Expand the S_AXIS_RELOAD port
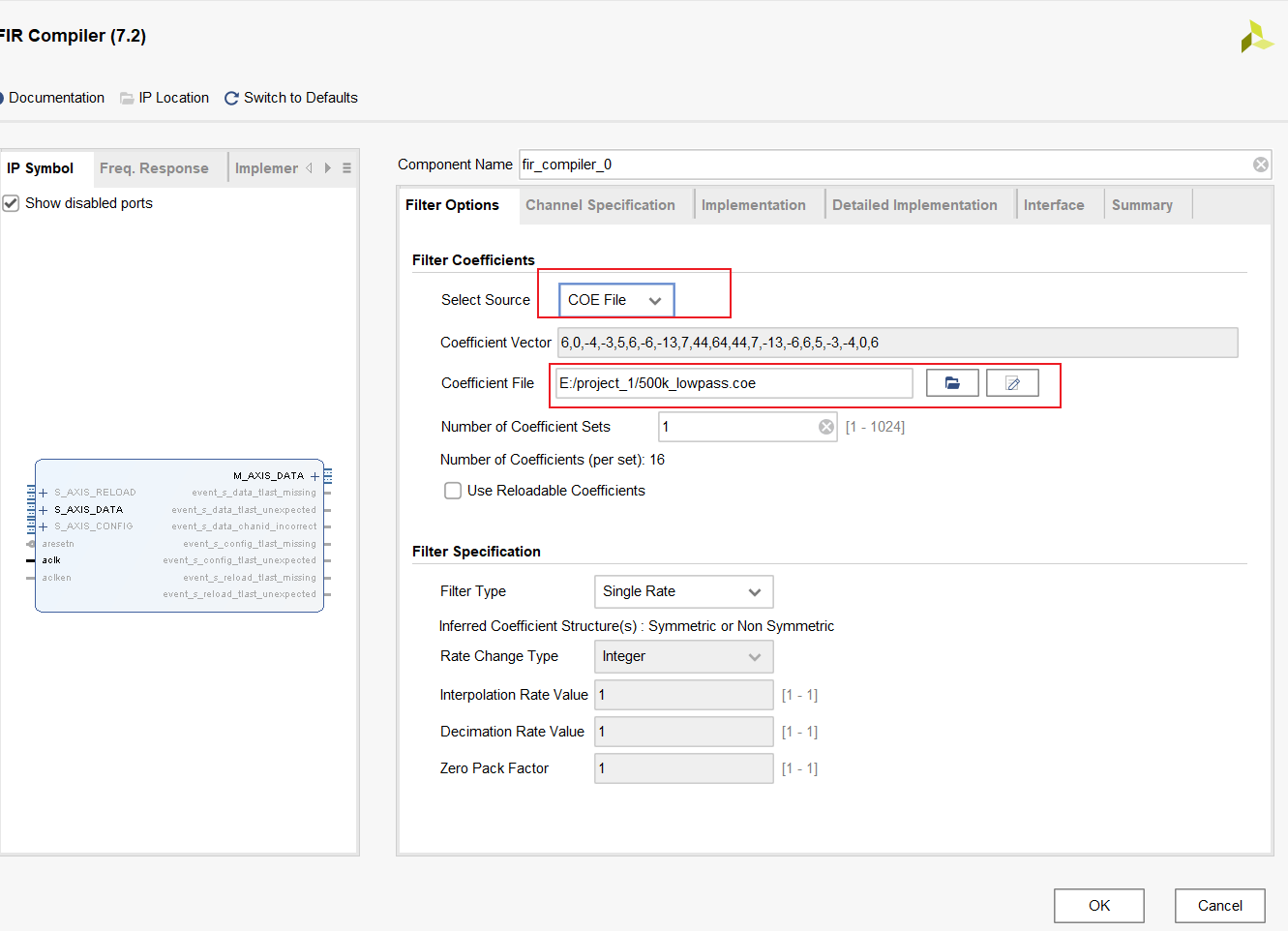The image size is (1288, 931). click(x=44, y=493)
